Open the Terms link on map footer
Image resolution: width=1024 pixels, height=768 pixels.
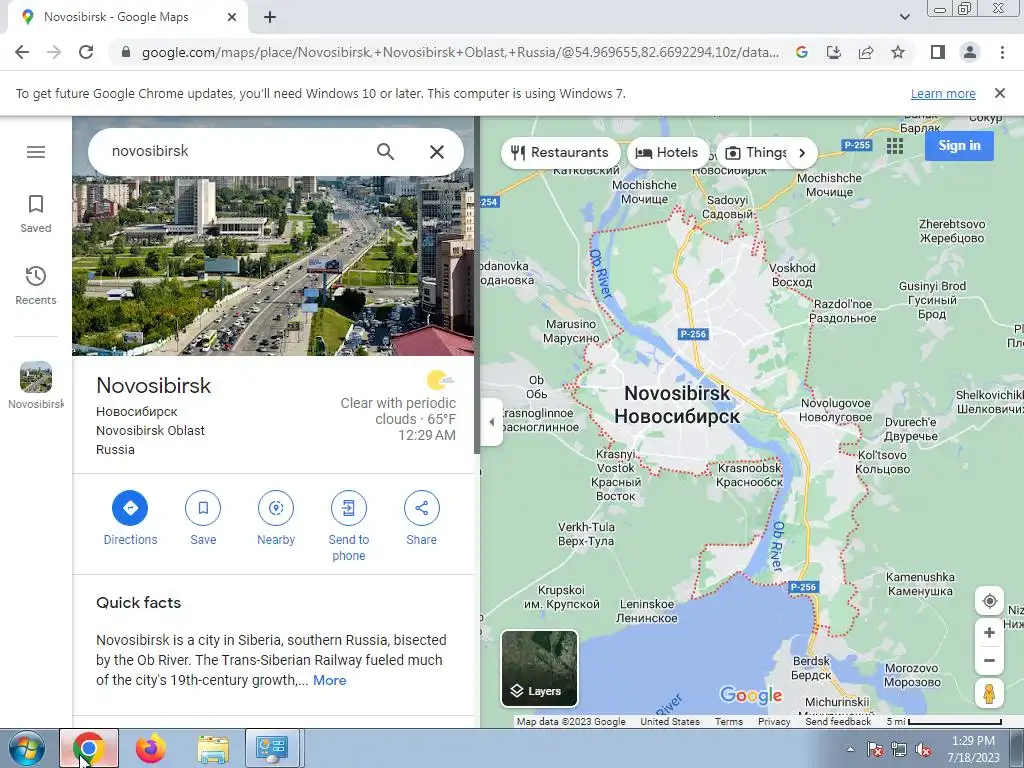click(x=729, y=722)
